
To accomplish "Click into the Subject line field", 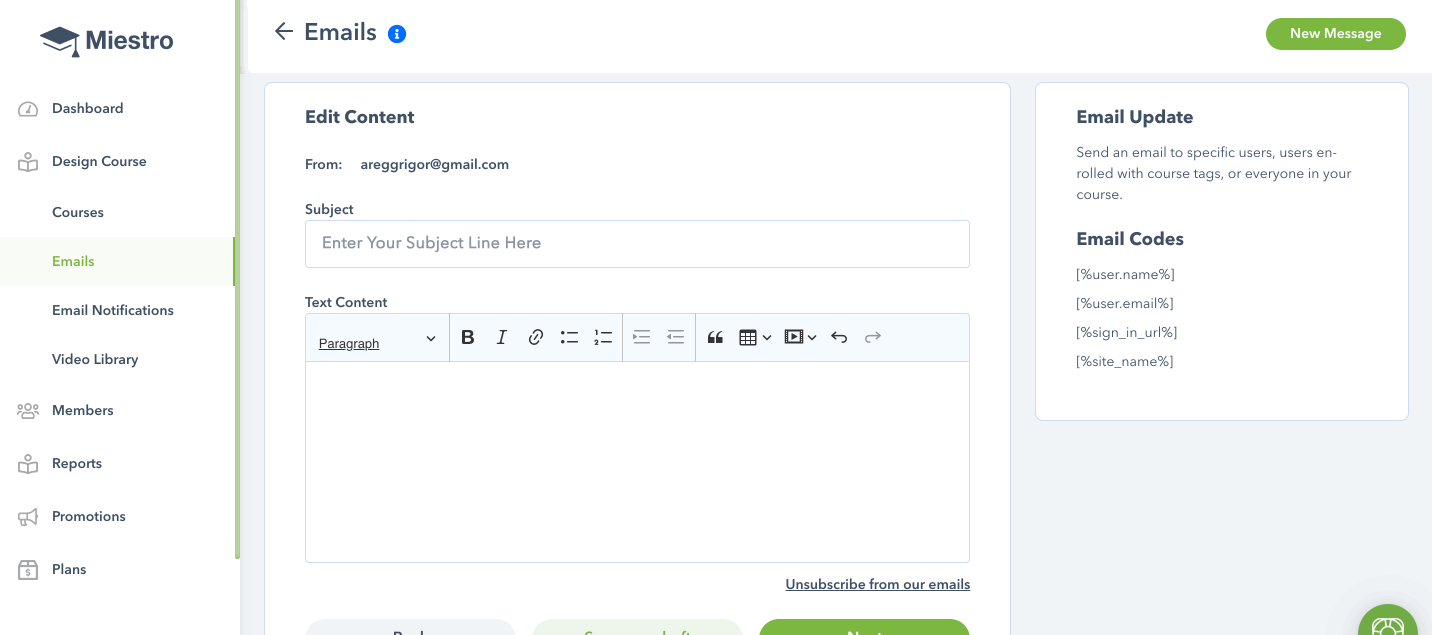I will pyautogui.click(x=637, y=244).
